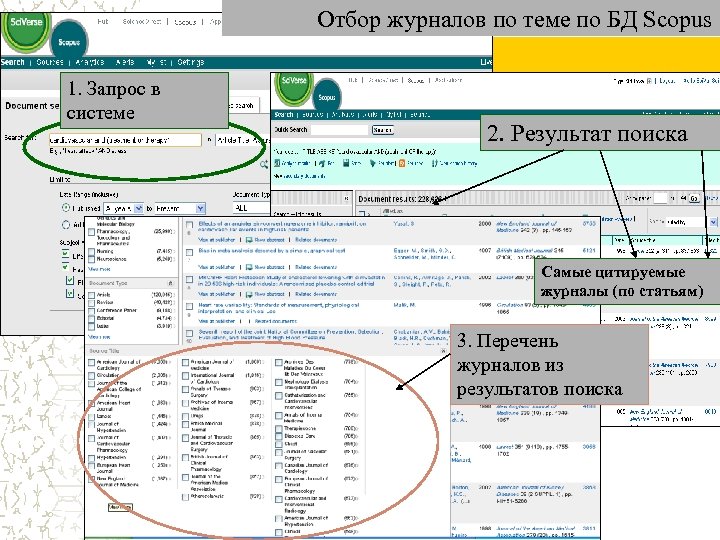Check the Review document type checkbox
This screenshot has width=720, height=540.
[91, 303]
